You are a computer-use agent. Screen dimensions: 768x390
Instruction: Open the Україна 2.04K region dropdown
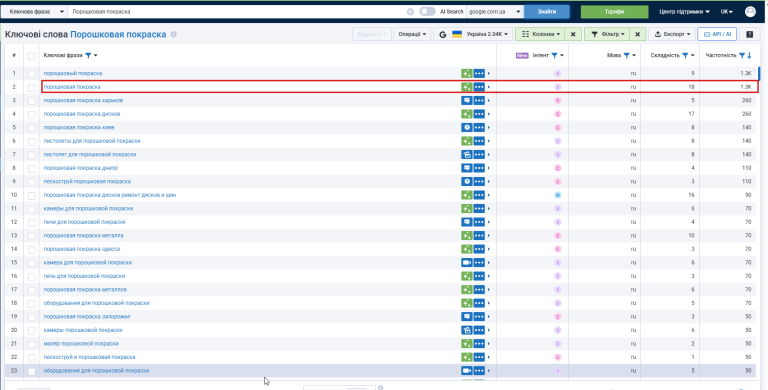pyautogui.click(x=473, y=34)
